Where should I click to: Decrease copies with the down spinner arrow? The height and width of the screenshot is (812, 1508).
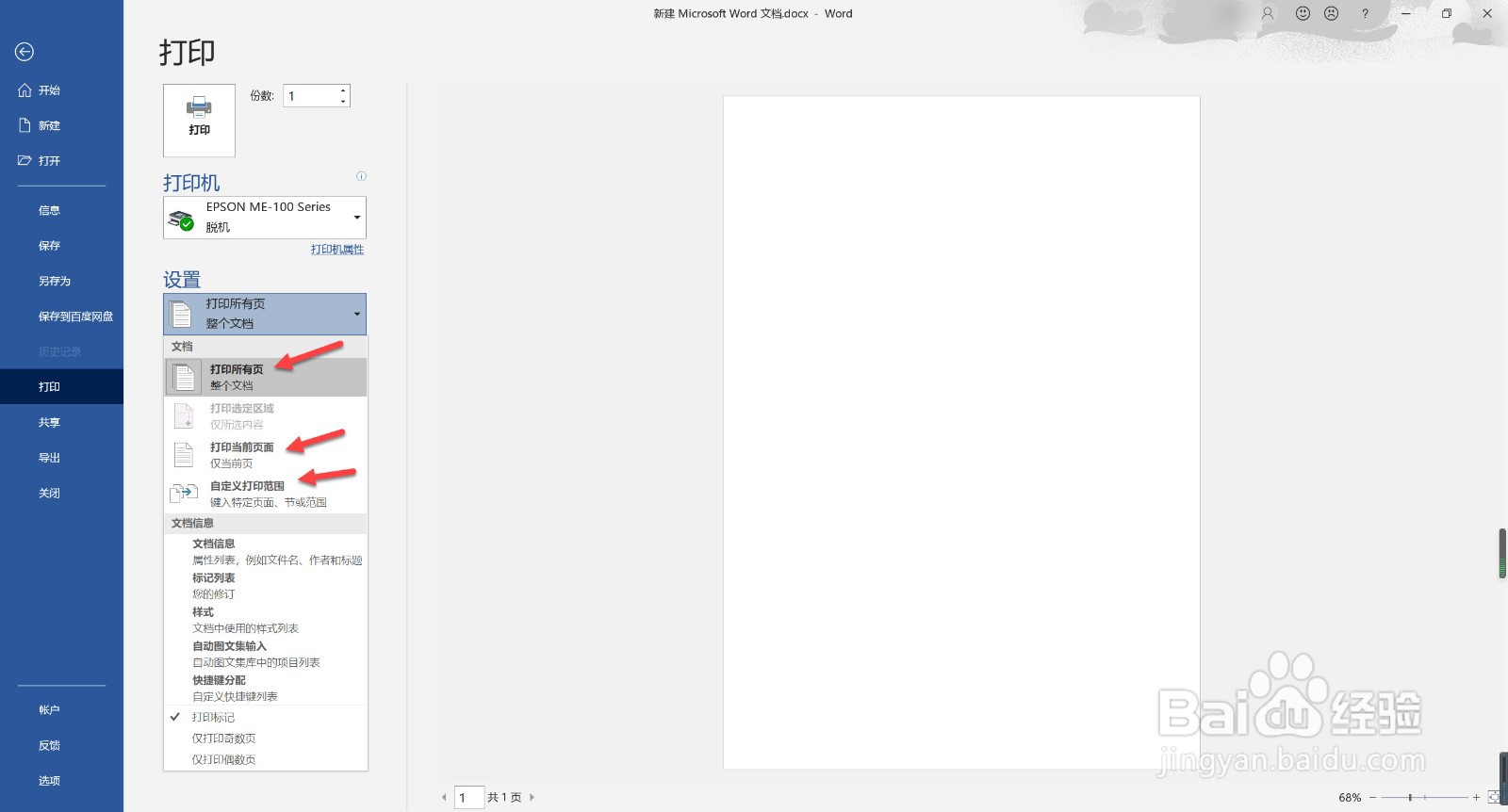pyautogui.click(x=343, y=101)
